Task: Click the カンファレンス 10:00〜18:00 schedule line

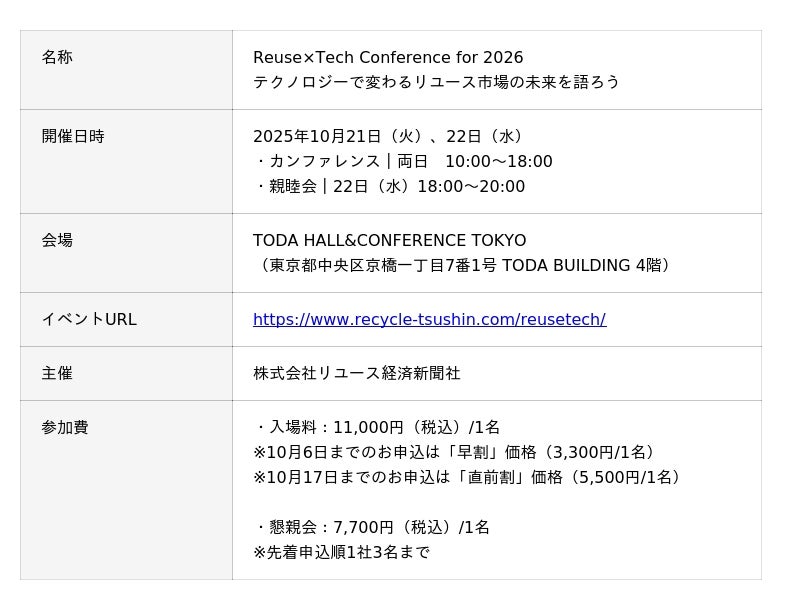Action: coord(403,162)
